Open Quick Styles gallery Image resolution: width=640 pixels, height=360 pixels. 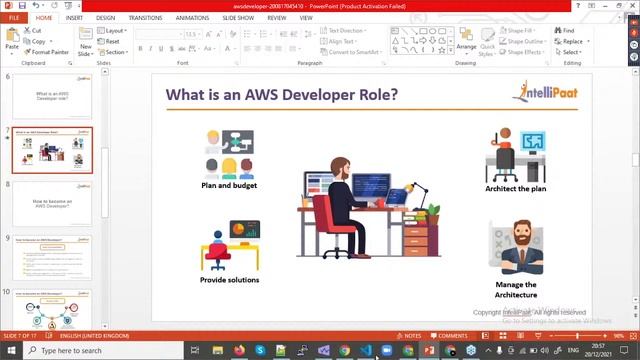(487, 42)
